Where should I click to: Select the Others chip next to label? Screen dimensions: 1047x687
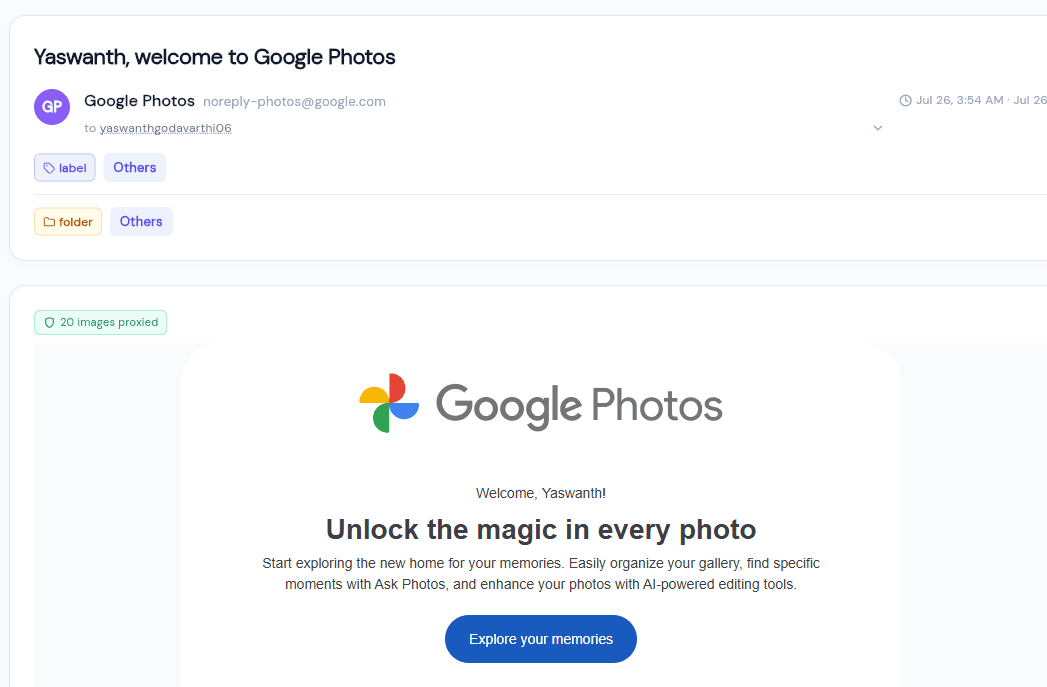point(135,168)
